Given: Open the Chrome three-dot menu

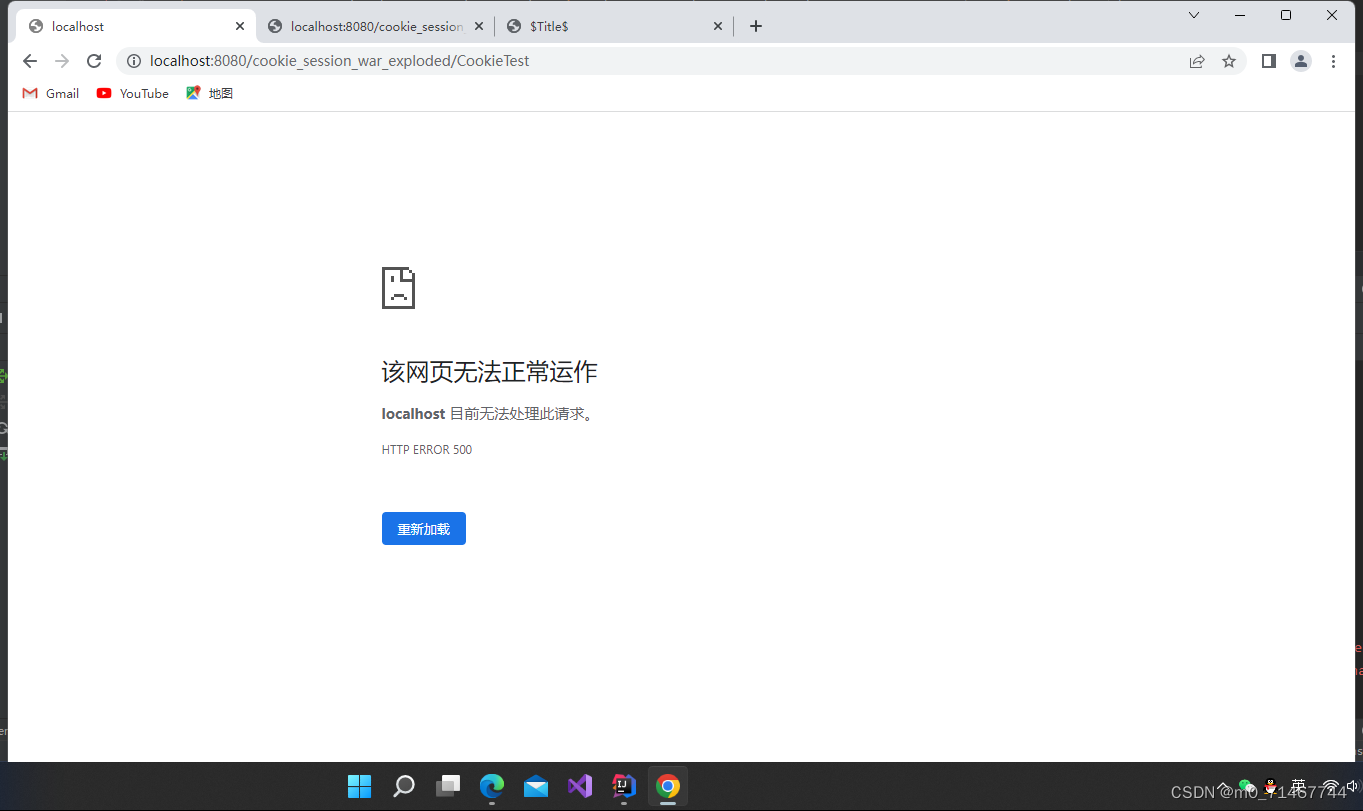Looking at the screenshot, I should pos(1333,61).
